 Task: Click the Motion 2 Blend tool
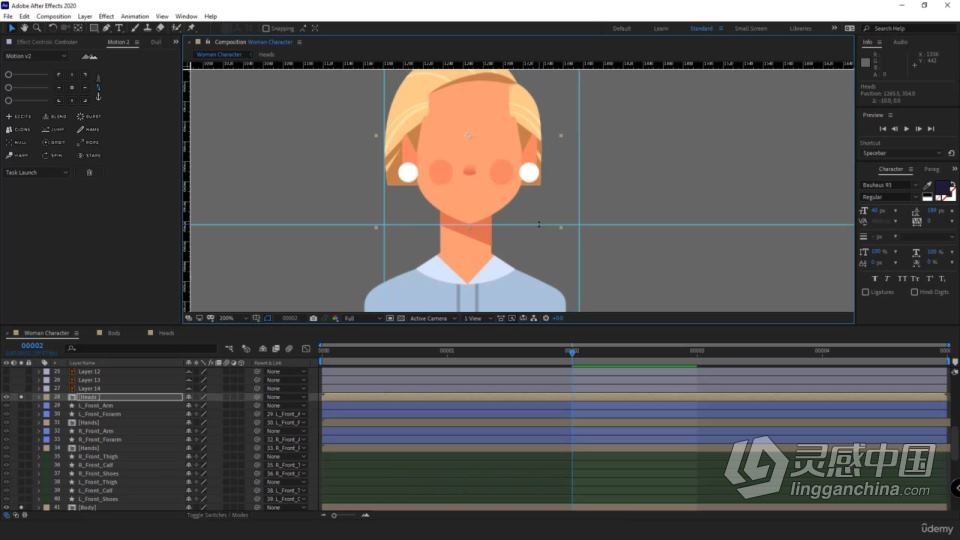(x=54, y=116)
